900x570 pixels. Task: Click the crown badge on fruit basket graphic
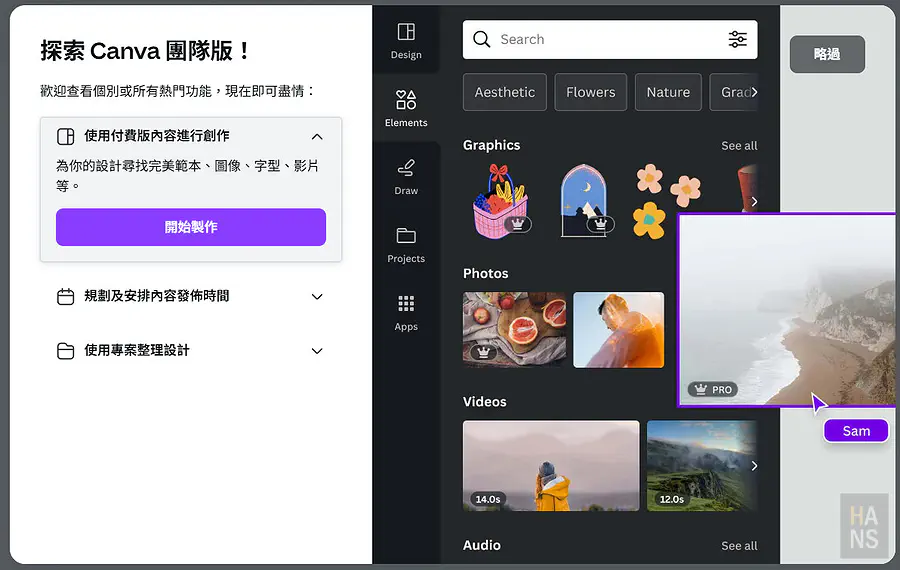[x=517, y=224]
